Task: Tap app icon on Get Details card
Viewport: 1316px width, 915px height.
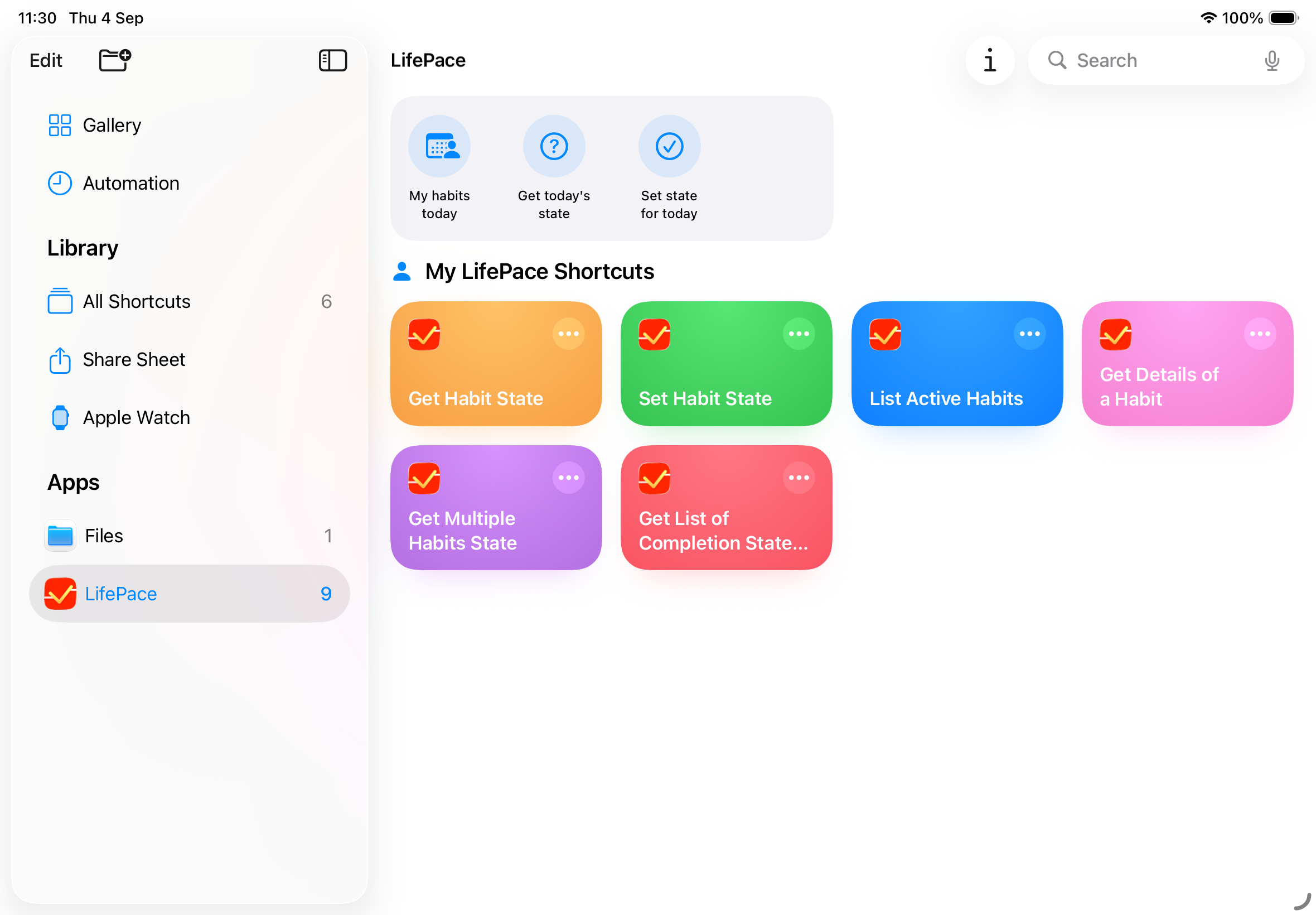Action: point(1115,334)
